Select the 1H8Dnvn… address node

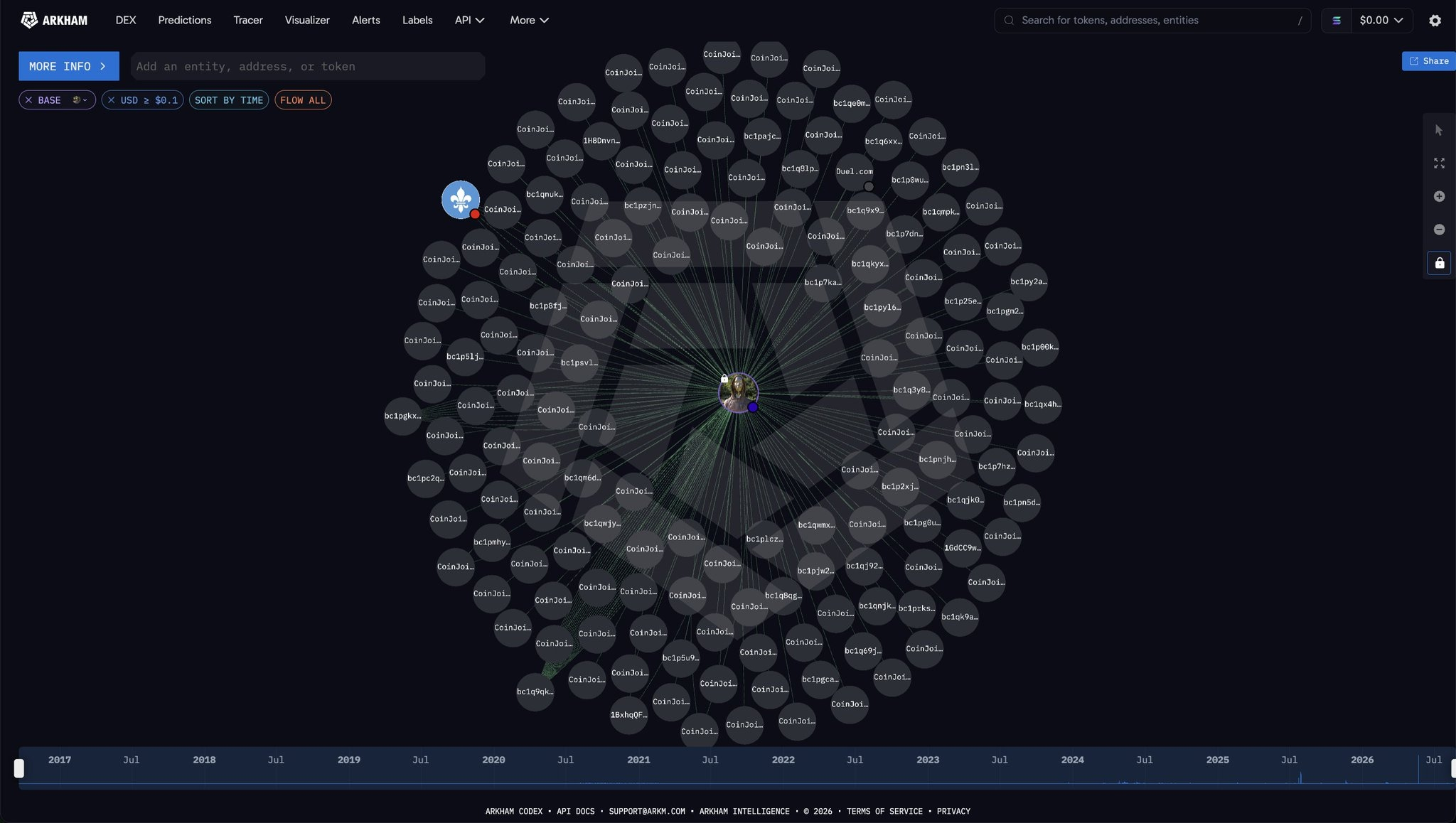[601, 141]
